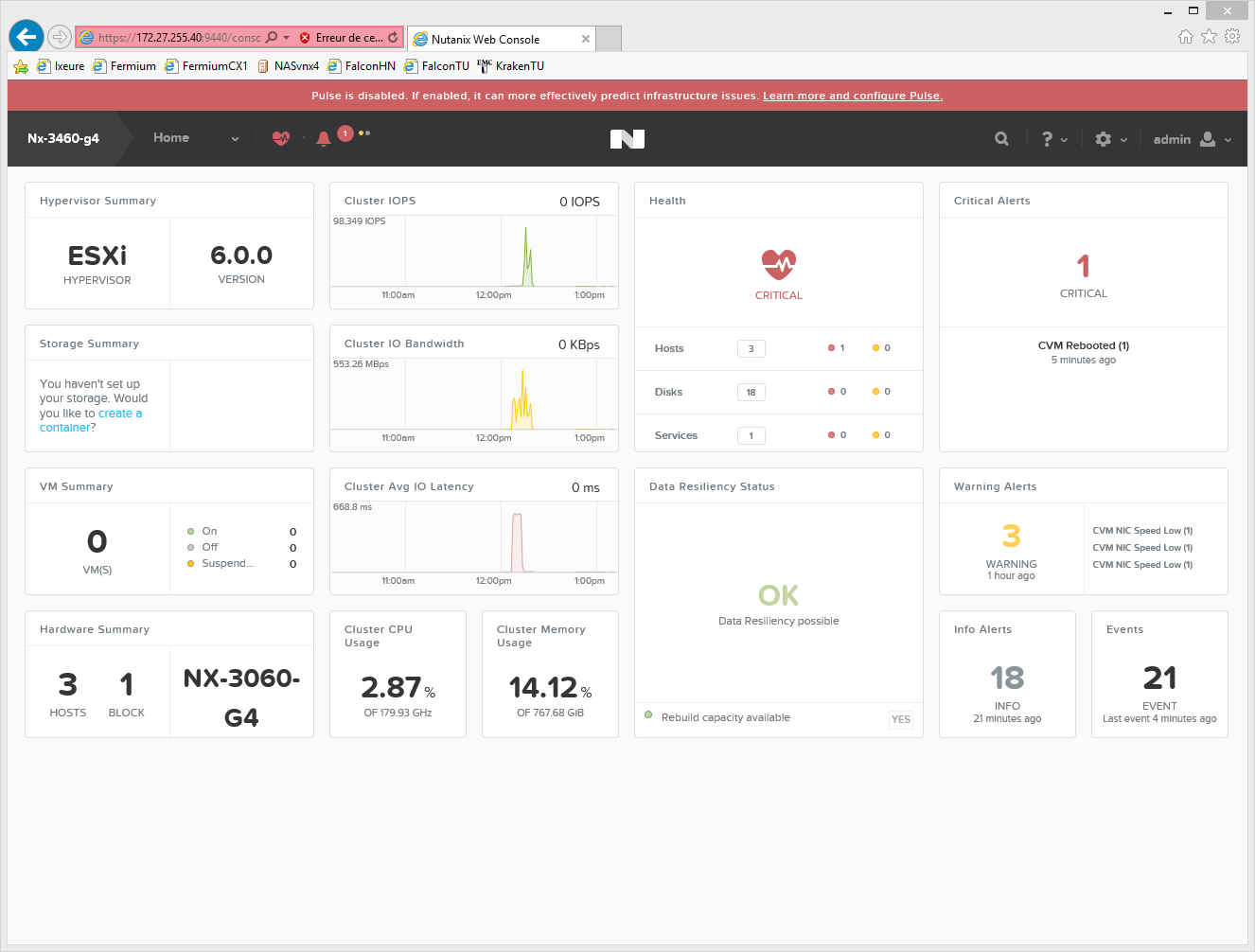Click browser back arrow button
1255x952 pixels.
point(27,37)
